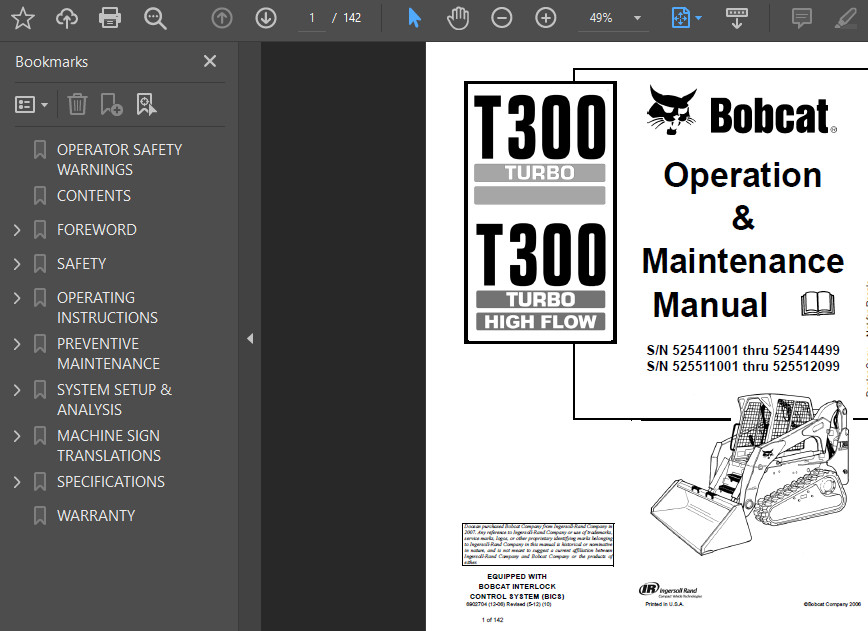Click the loader illustration on the cover

750,474
